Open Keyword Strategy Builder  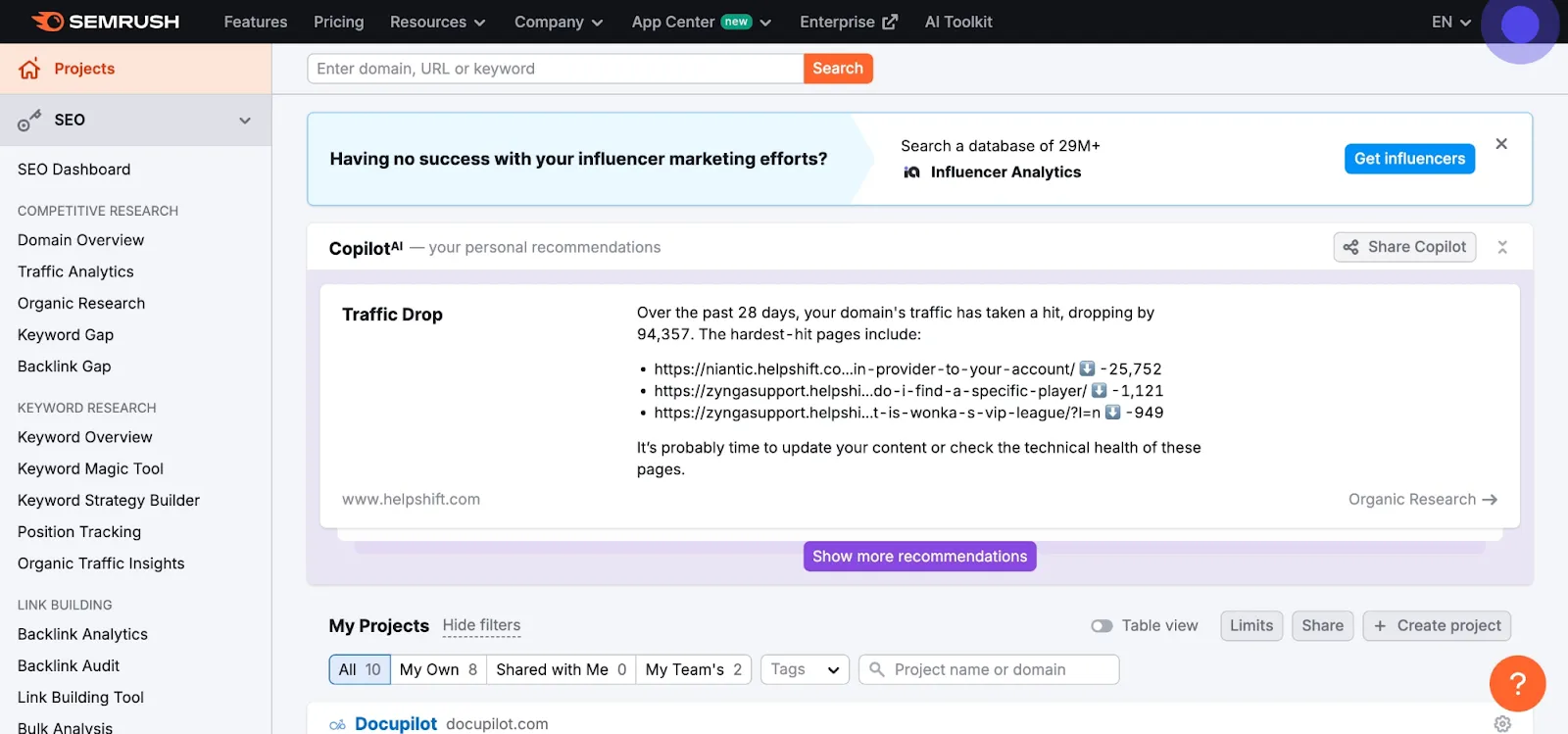click(109, 501)
